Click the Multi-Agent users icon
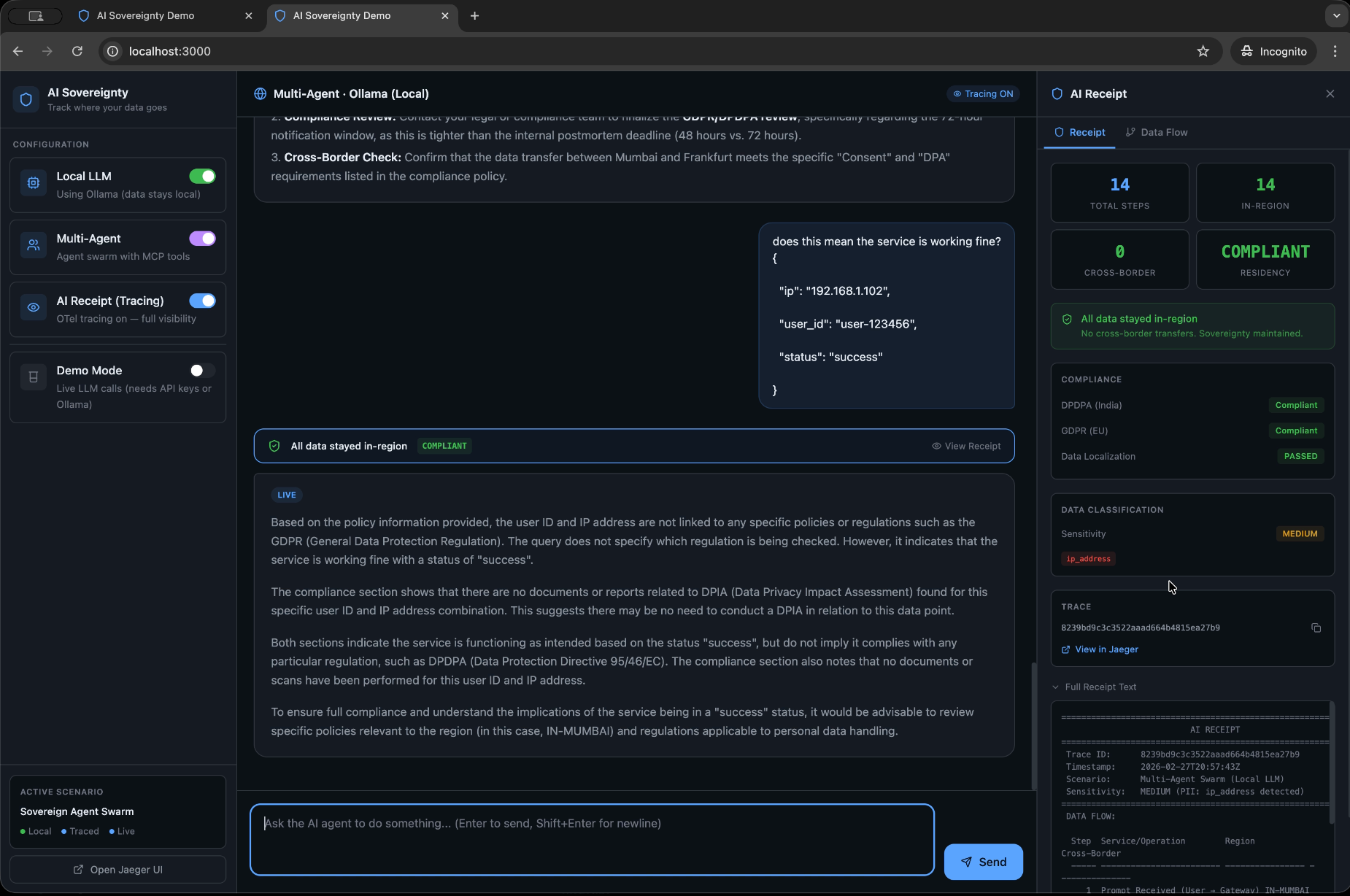The height and width of the screenshot is (896, 1350). pos(34,245)
